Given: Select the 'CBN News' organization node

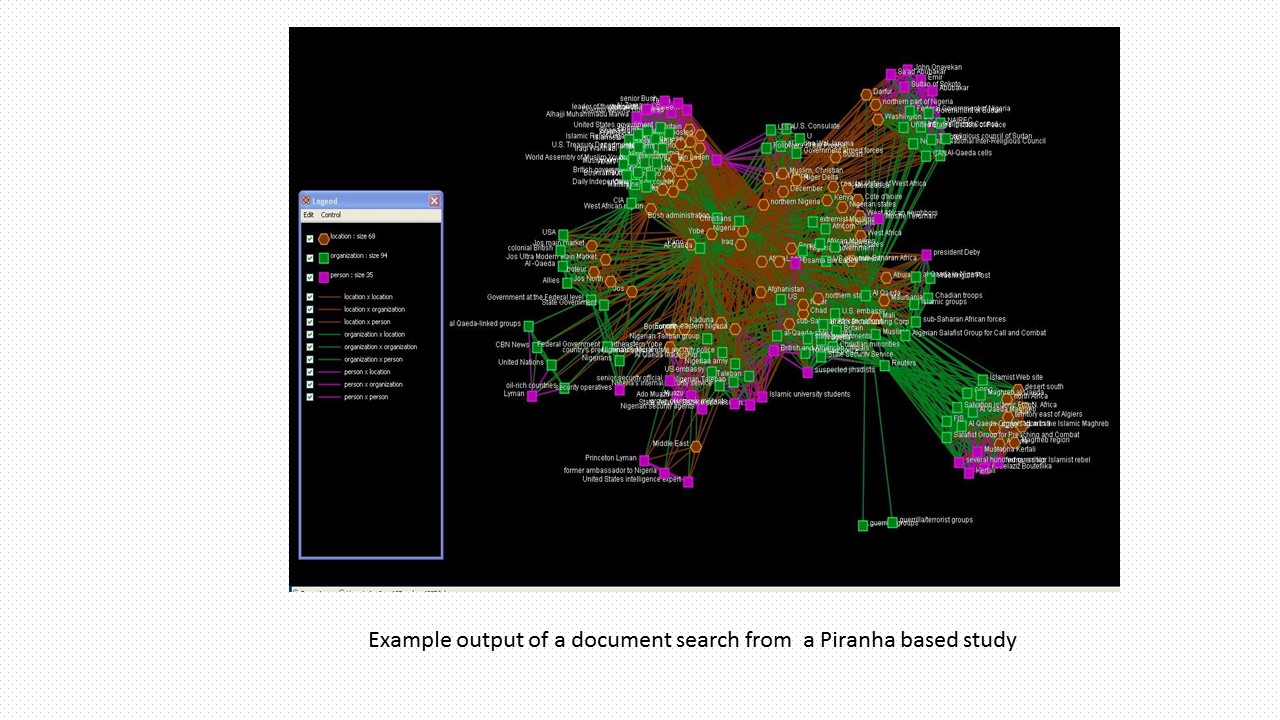Looking at the screenshot, I should [538, 346].
